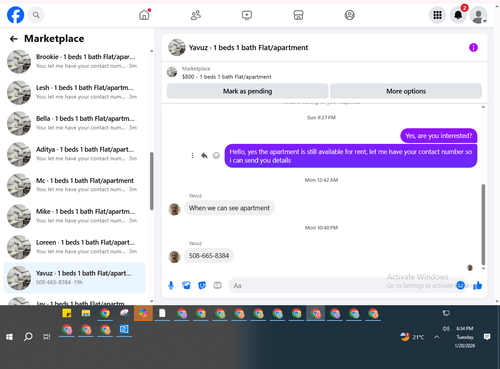This screenshot has width=500, height=369.
Task: Open the Loreen conversation
Action: tap(74, 247)
